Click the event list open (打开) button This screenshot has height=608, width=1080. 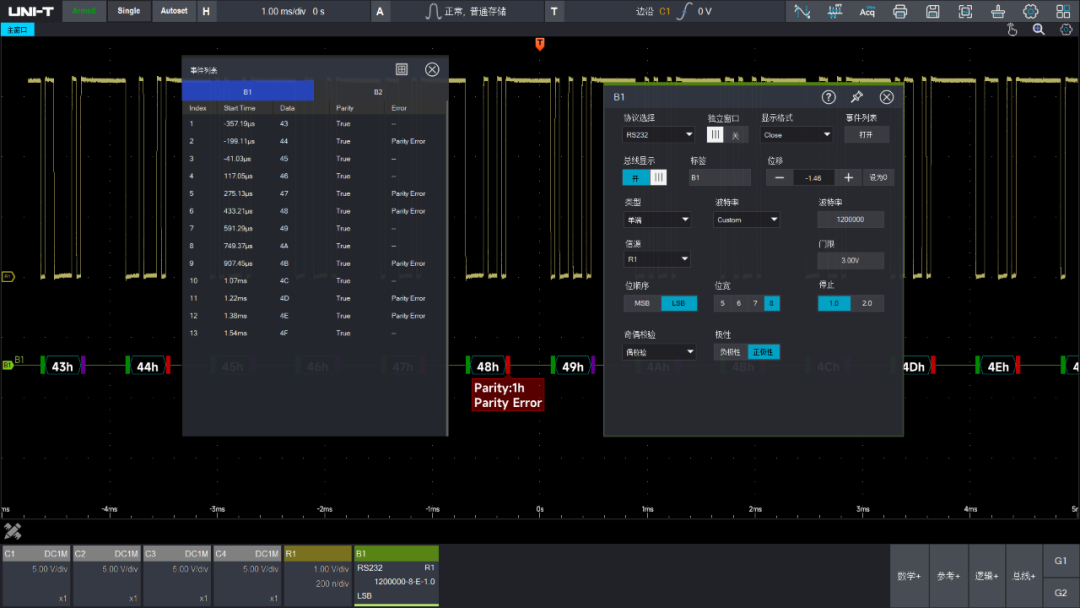866,135
